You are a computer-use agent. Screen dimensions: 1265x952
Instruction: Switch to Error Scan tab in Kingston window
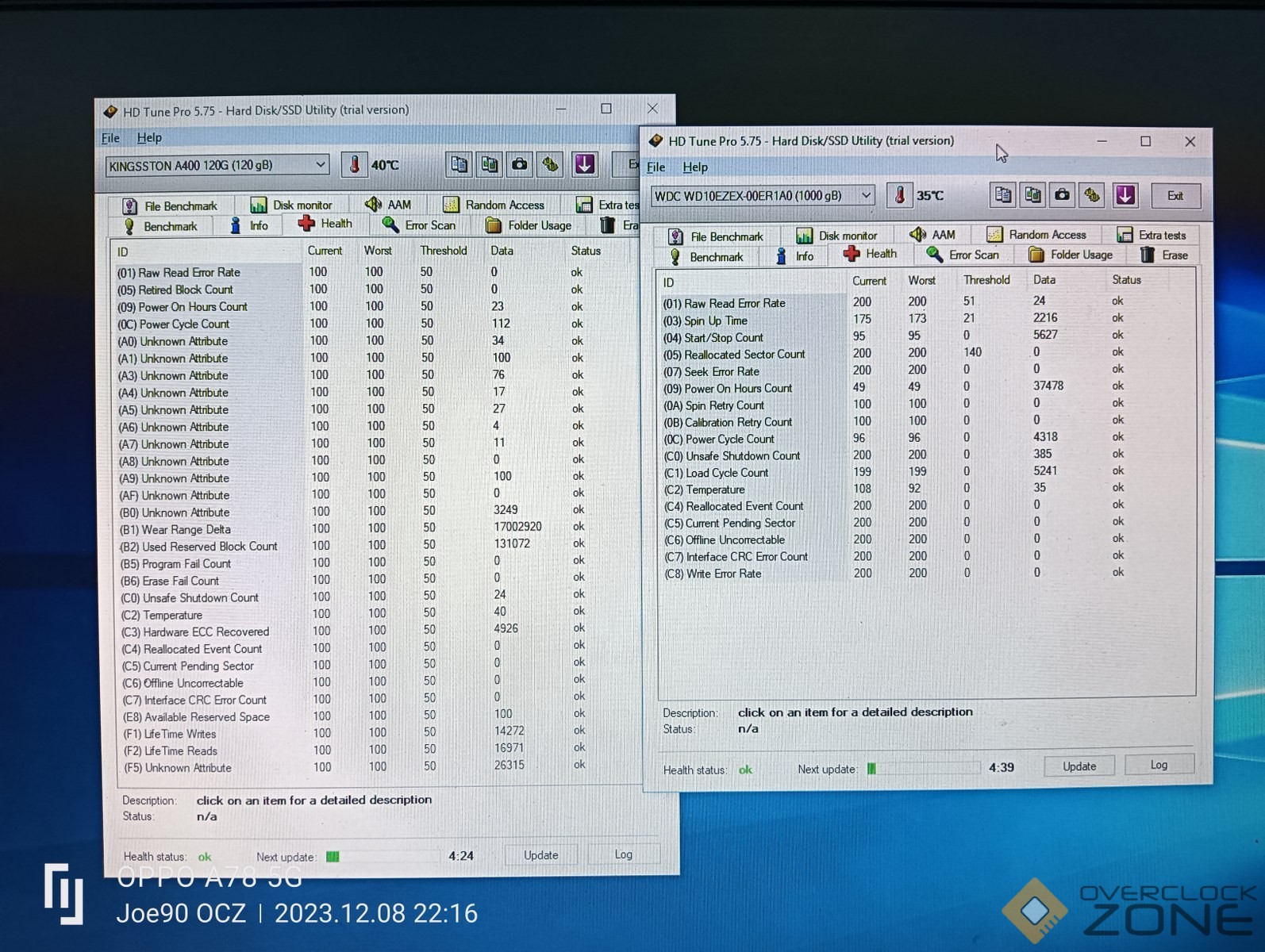(x=419, y=225)
